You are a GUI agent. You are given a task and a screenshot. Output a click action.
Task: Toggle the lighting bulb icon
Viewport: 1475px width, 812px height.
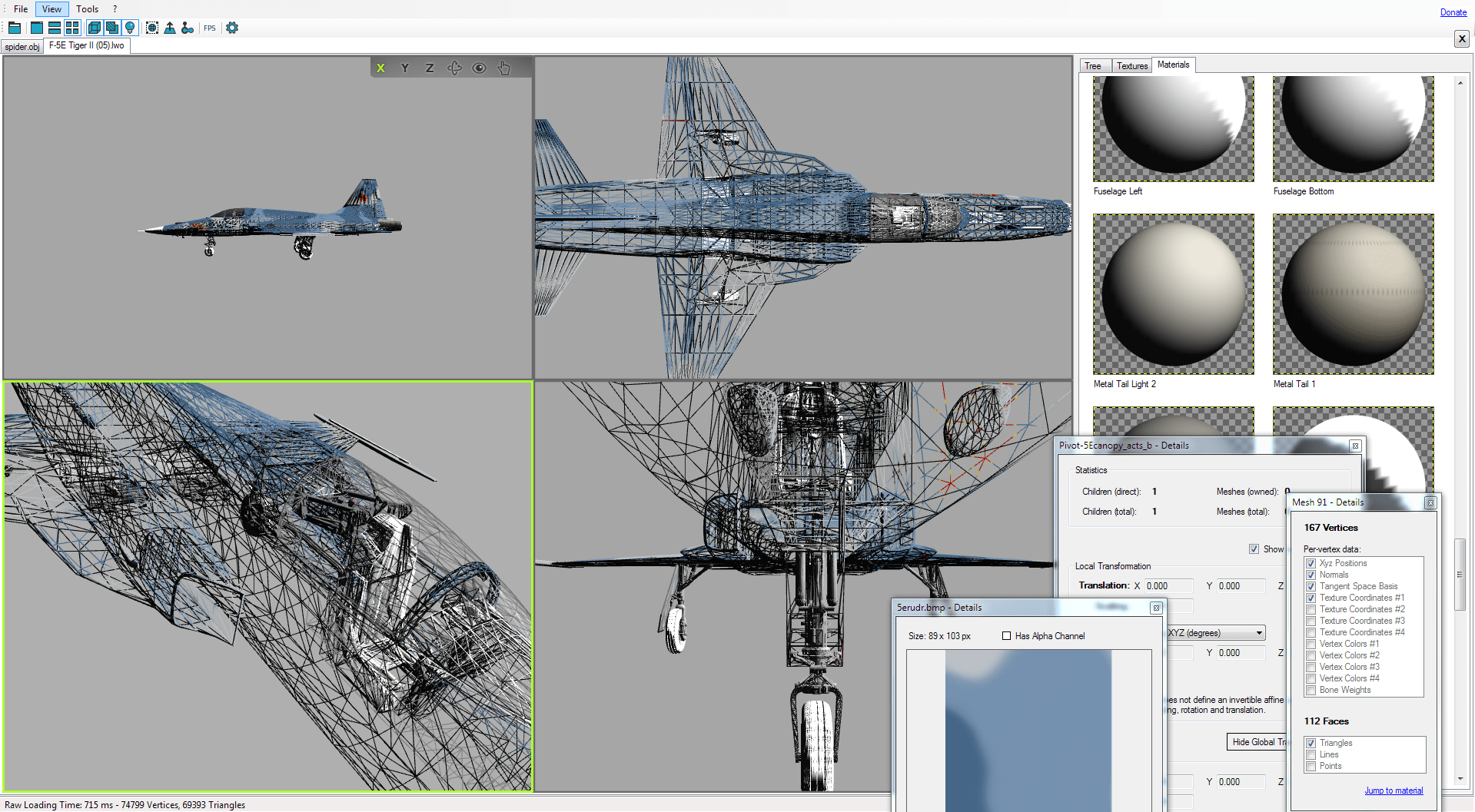[130, 28]
